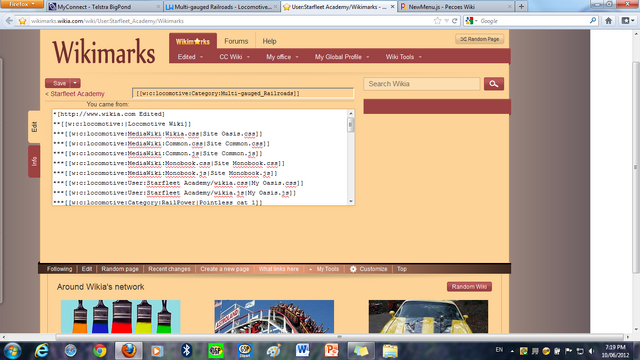
Task: Click the Wikia search magnifier button
Action: tap(493, 84)
